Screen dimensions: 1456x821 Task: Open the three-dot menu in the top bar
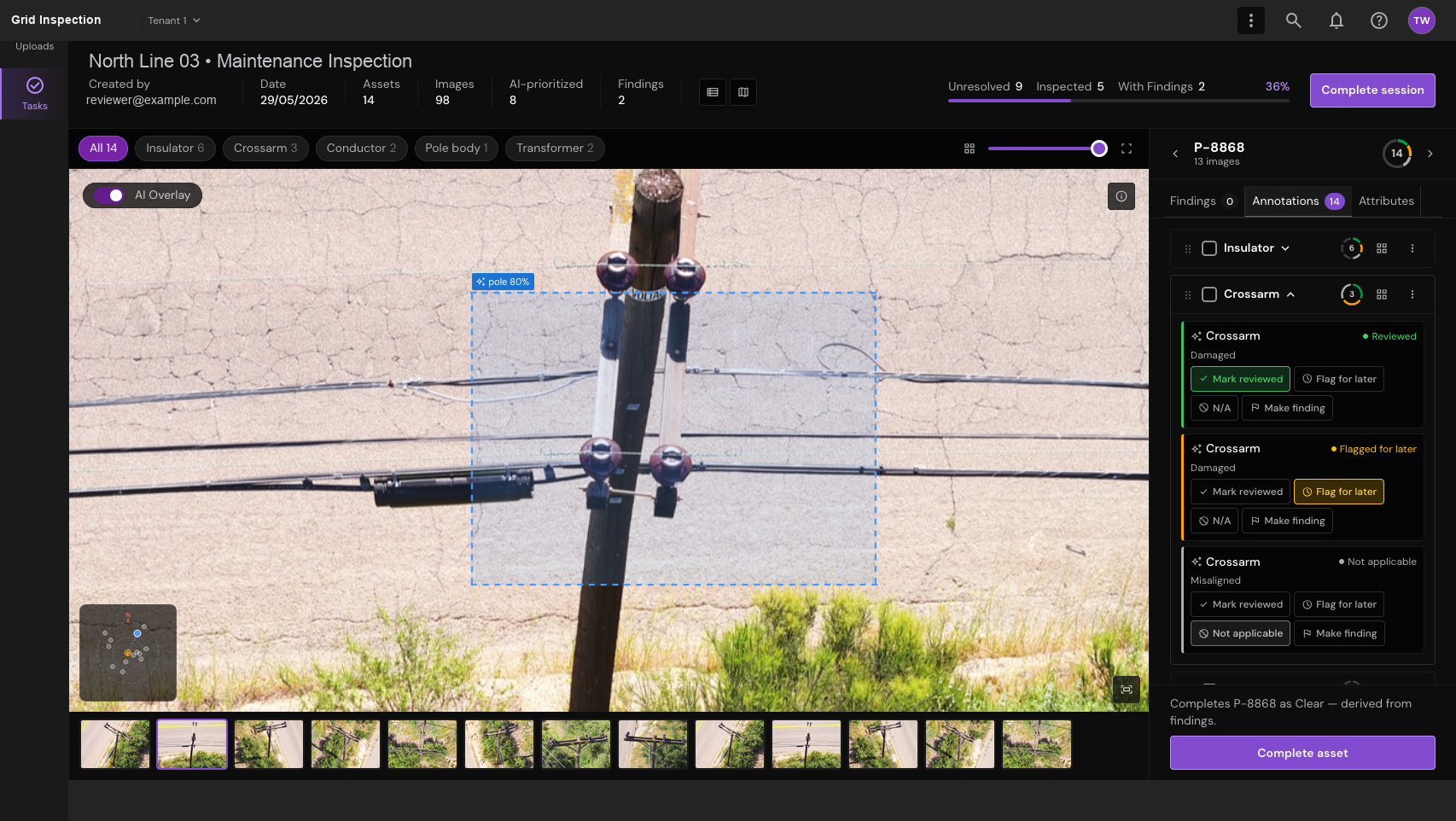(x=1250, y=20)
